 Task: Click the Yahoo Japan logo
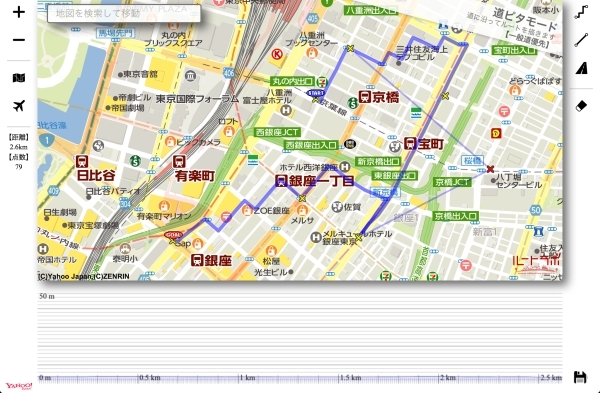[18, 385]
